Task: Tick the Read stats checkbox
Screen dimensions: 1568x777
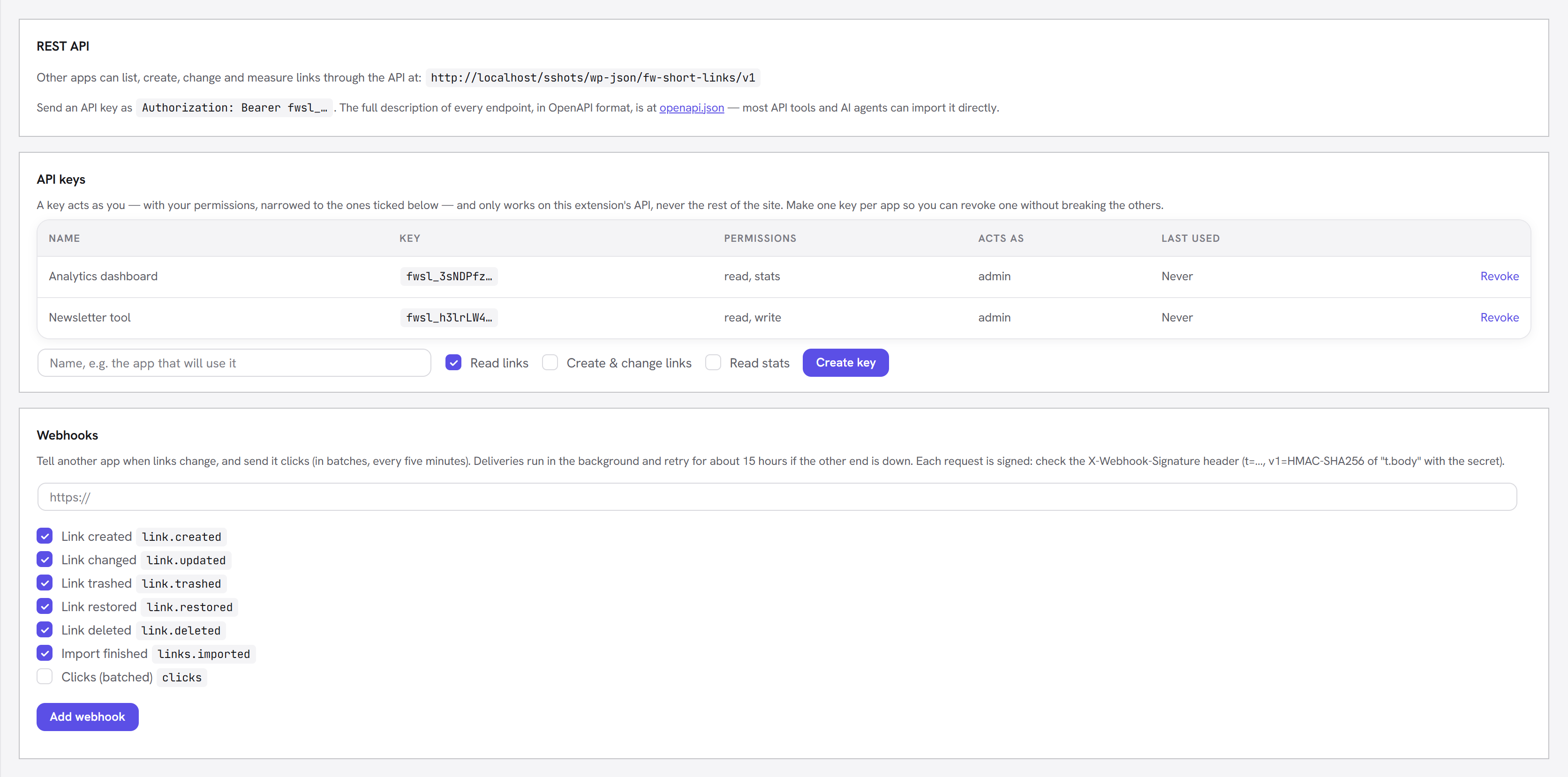Action: click(x=713, y=363)
